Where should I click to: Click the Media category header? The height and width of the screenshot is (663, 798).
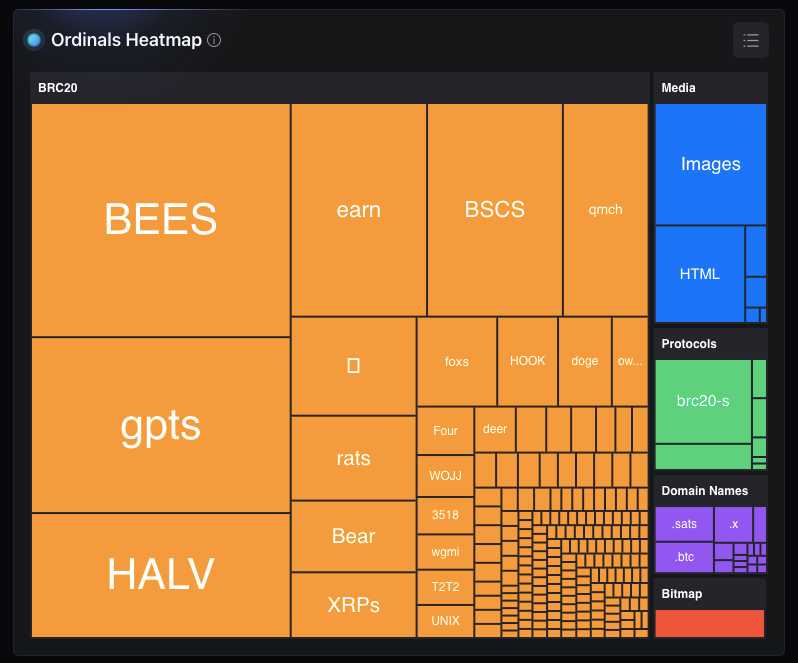tap(710, 88)
